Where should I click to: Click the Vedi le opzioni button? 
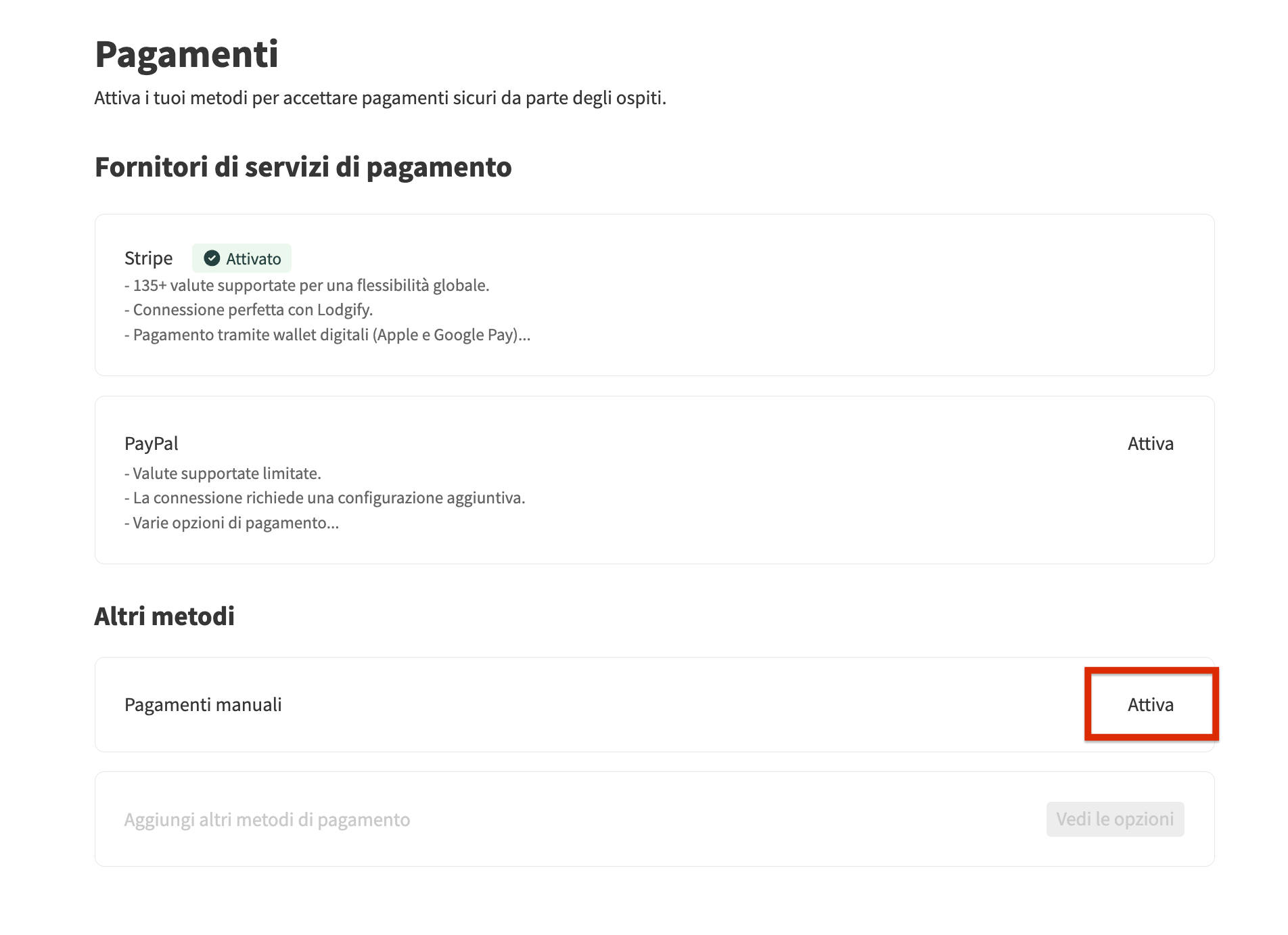click(x=1115, y=819)
